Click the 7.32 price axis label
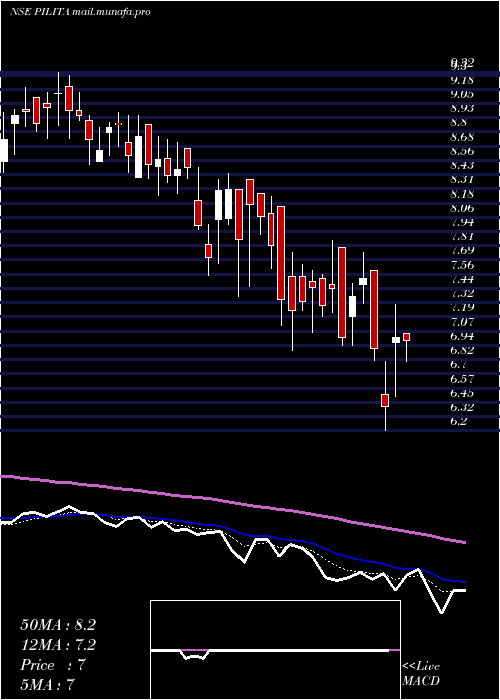Image resolution: width=500 pixels, height=700 pixels. point(462,293)
